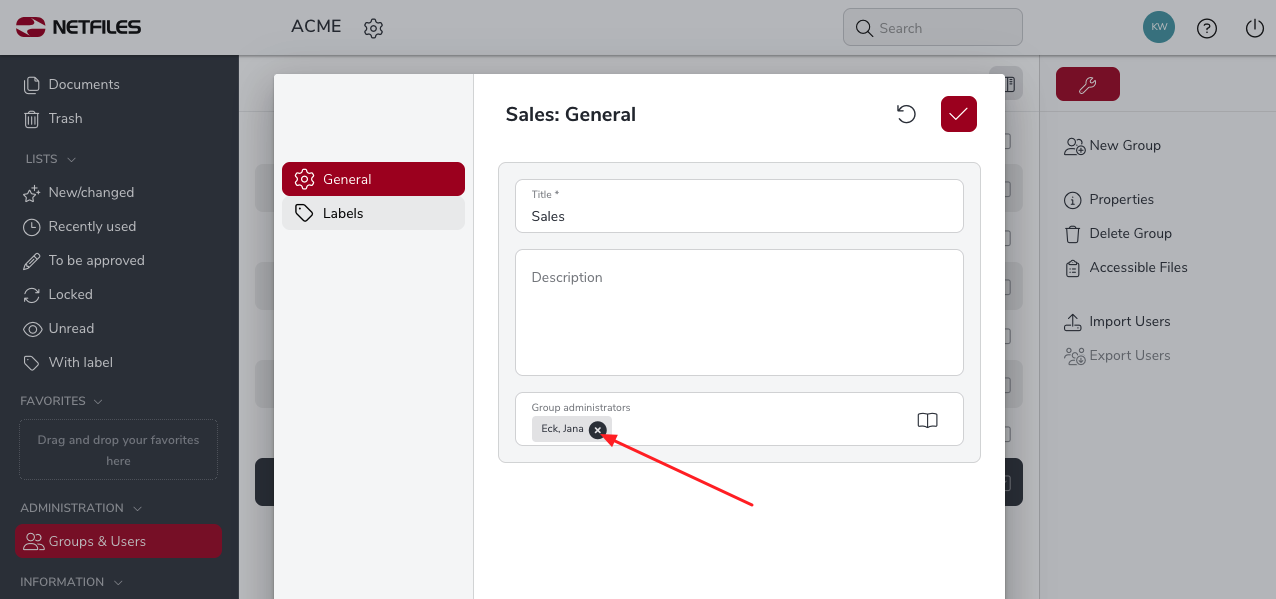Select the General tab
1276x599 pixels.
(373, 179)
